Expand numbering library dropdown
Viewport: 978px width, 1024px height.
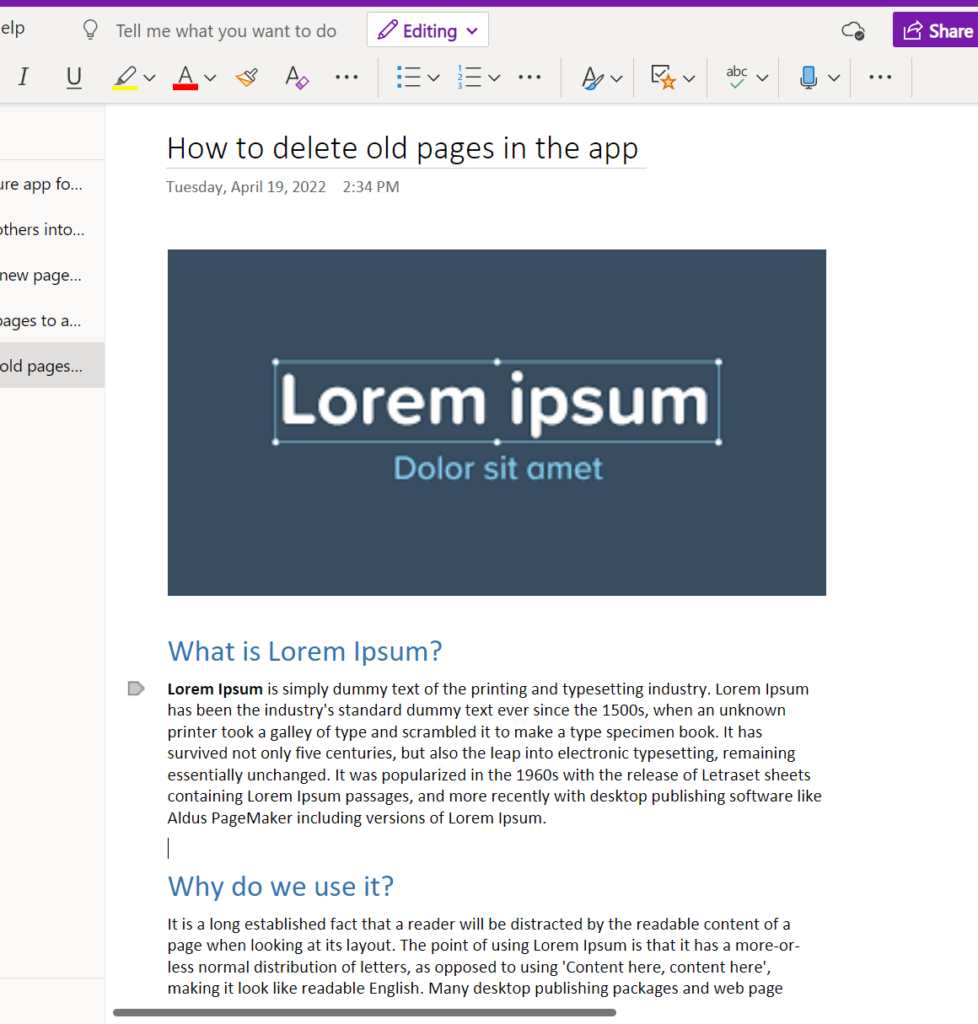(x=494, y=78)
